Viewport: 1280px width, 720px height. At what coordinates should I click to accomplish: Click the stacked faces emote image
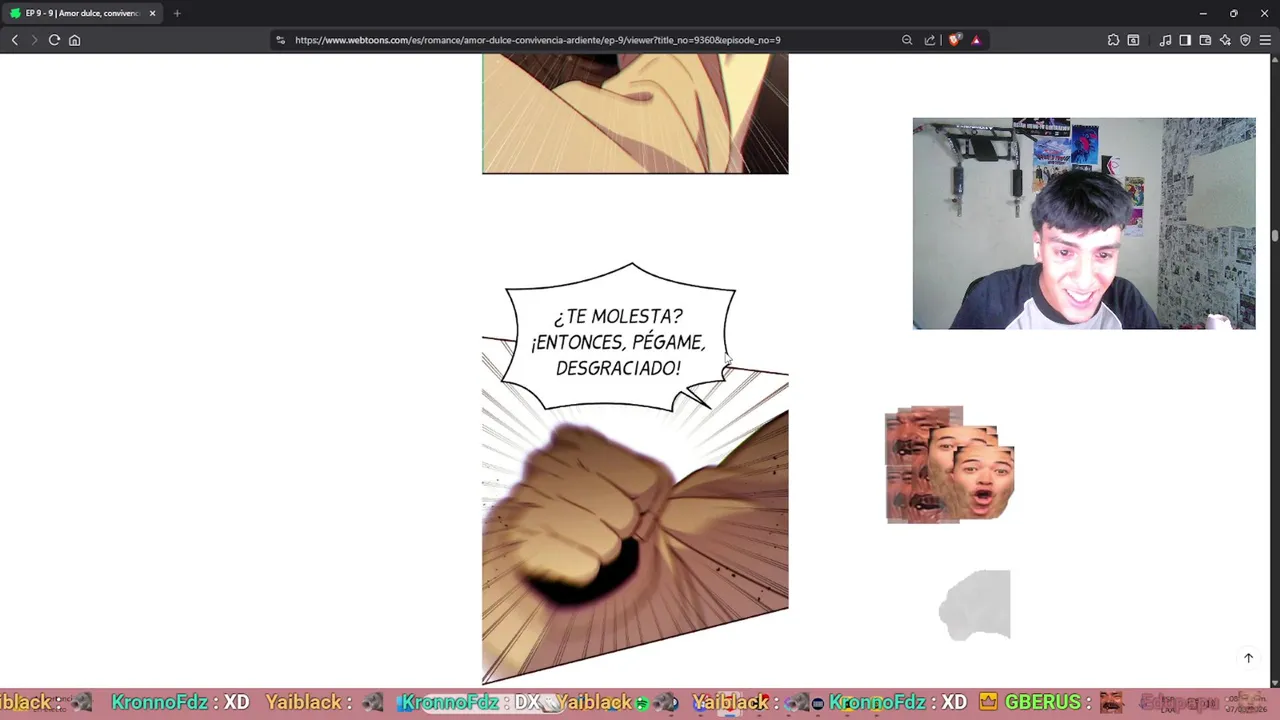[x=949, y=464]
